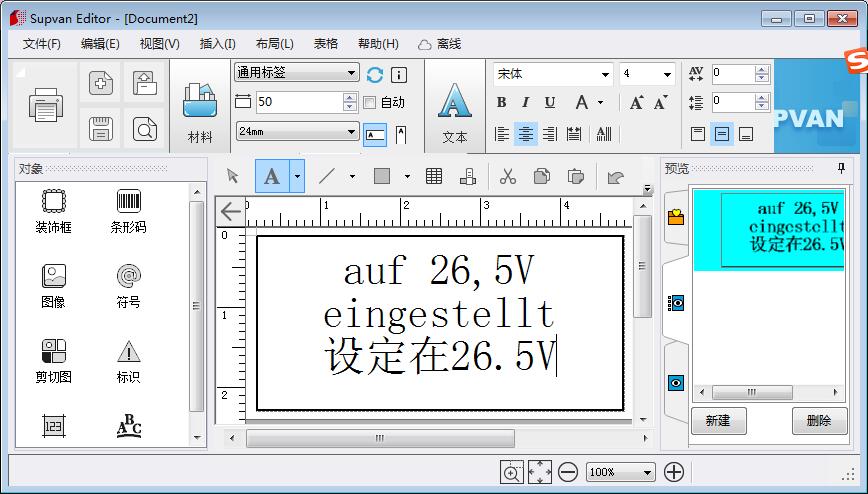This screenshot has height=494, width=868.
Task: Insert a barcode (条形码) object
Action: coord(128,208)
